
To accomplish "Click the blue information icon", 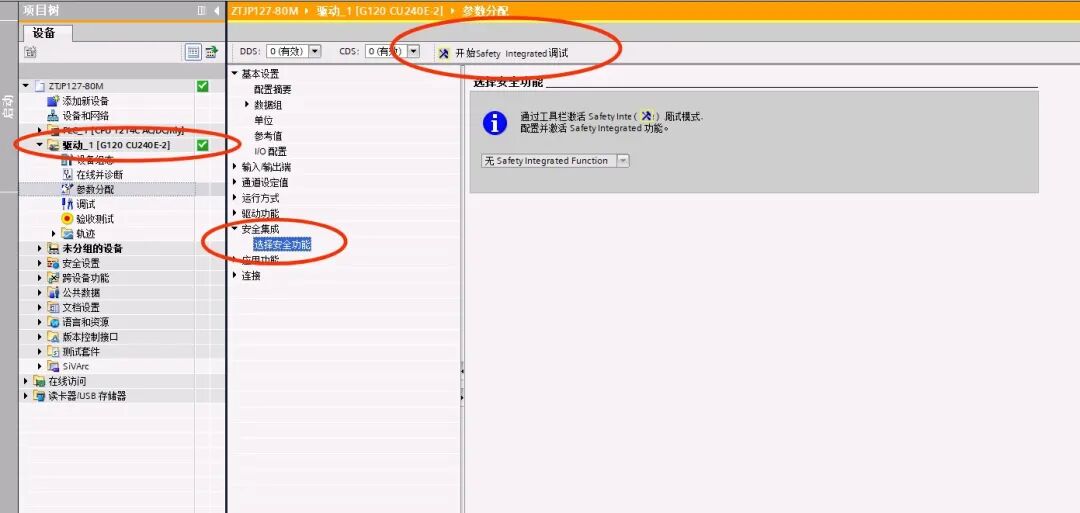I will point(495,123).
